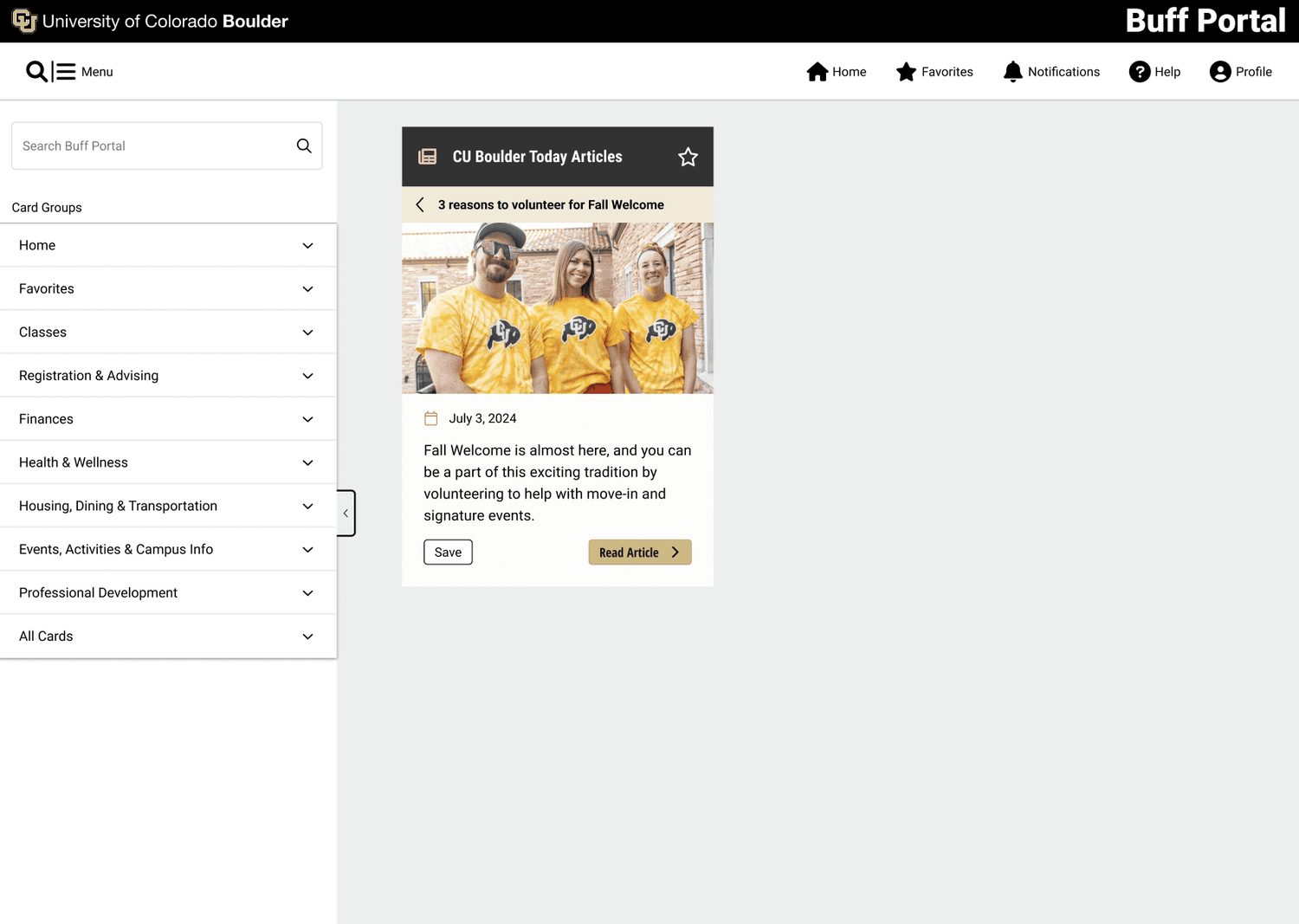Click the Fall Welcome volunteers photo
Image resolution: width=1299 pixels, height=924 pixels.
point(558,308)
